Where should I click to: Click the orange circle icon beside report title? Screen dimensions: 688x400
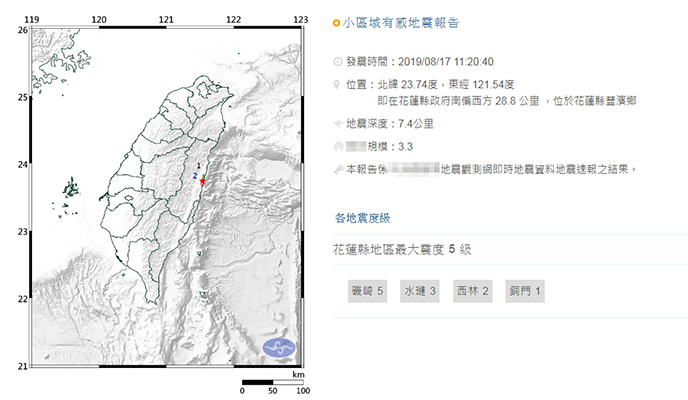pyautogui.click(x=337, y=21)
